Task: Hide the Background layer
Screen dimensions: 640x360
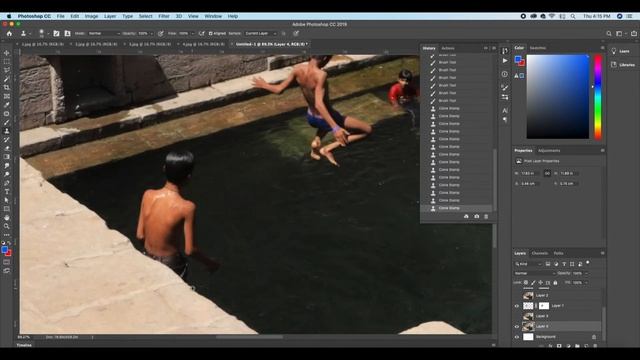Action: pos(517,337)
